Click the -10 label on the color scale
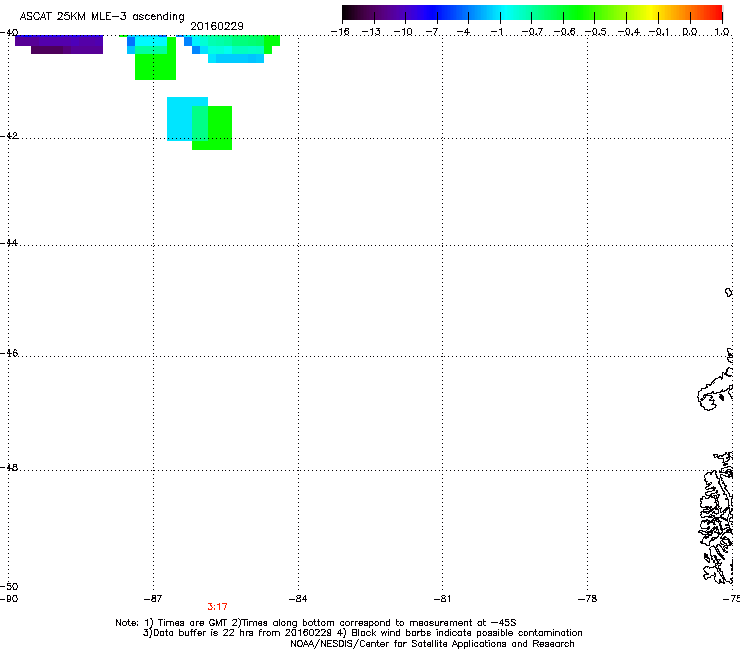The height and width of the screenshot is (650, 740). coord(403,32)
